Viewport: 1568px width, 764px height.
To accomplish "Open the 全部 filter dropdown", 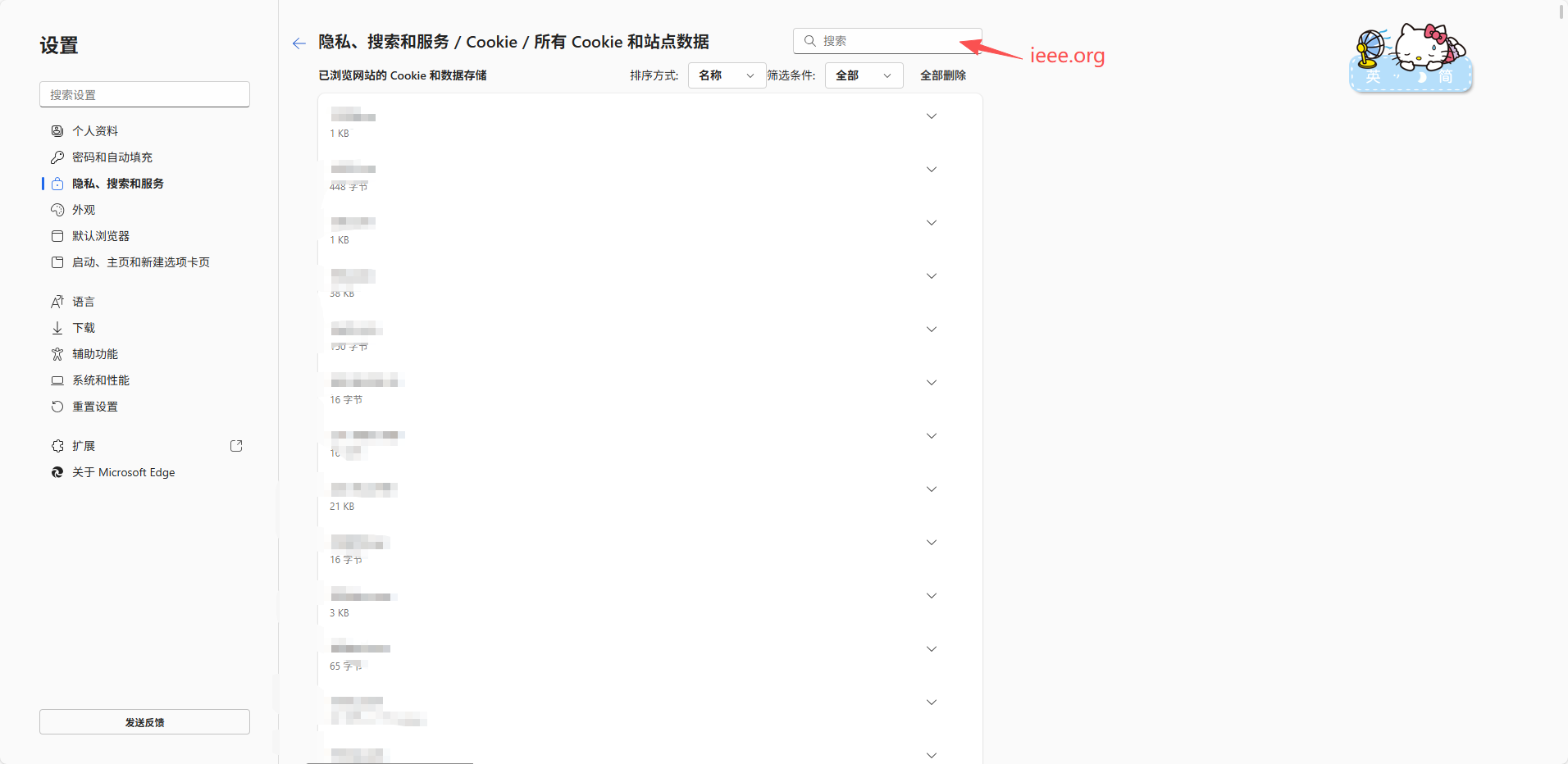I will 863,75.
